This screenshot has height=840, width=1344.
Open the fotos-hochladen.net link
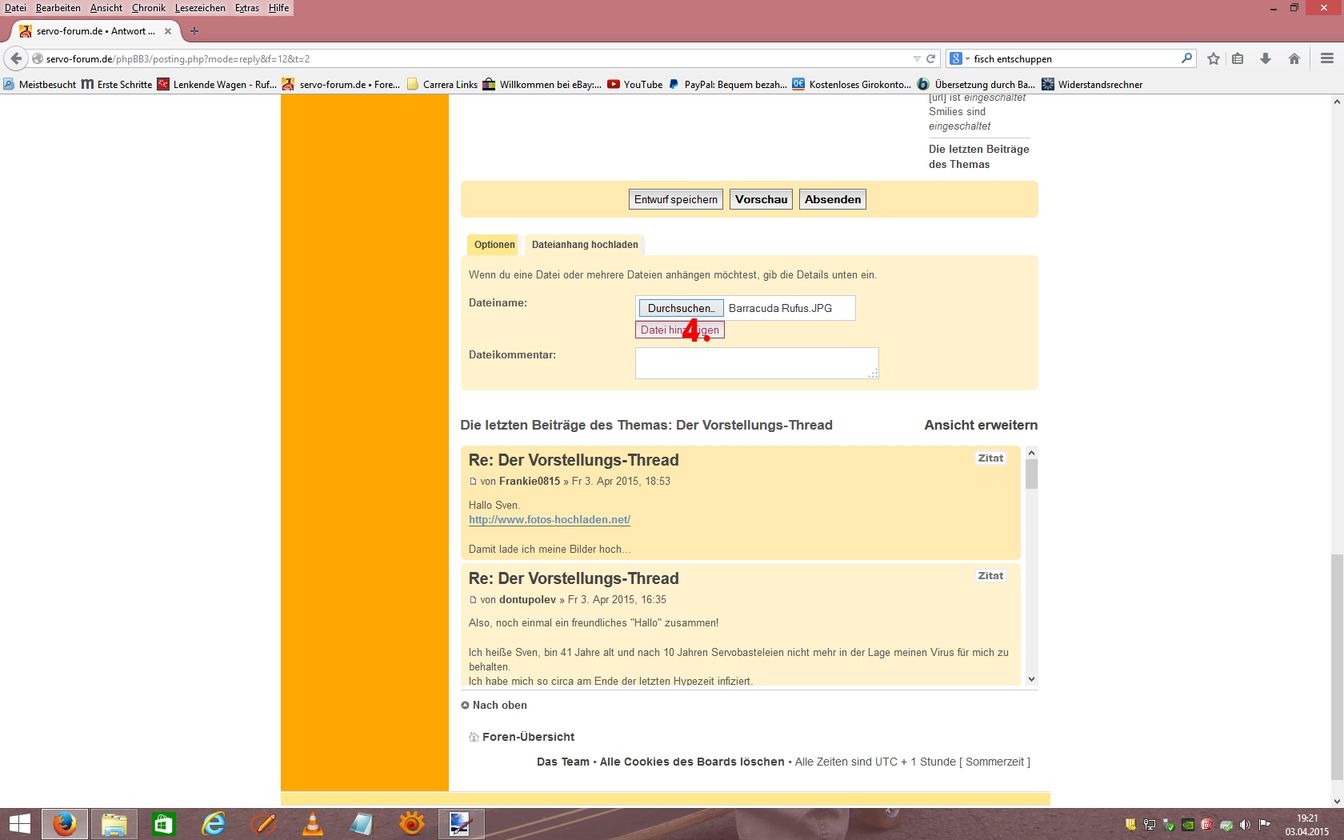tap(549, 520)
